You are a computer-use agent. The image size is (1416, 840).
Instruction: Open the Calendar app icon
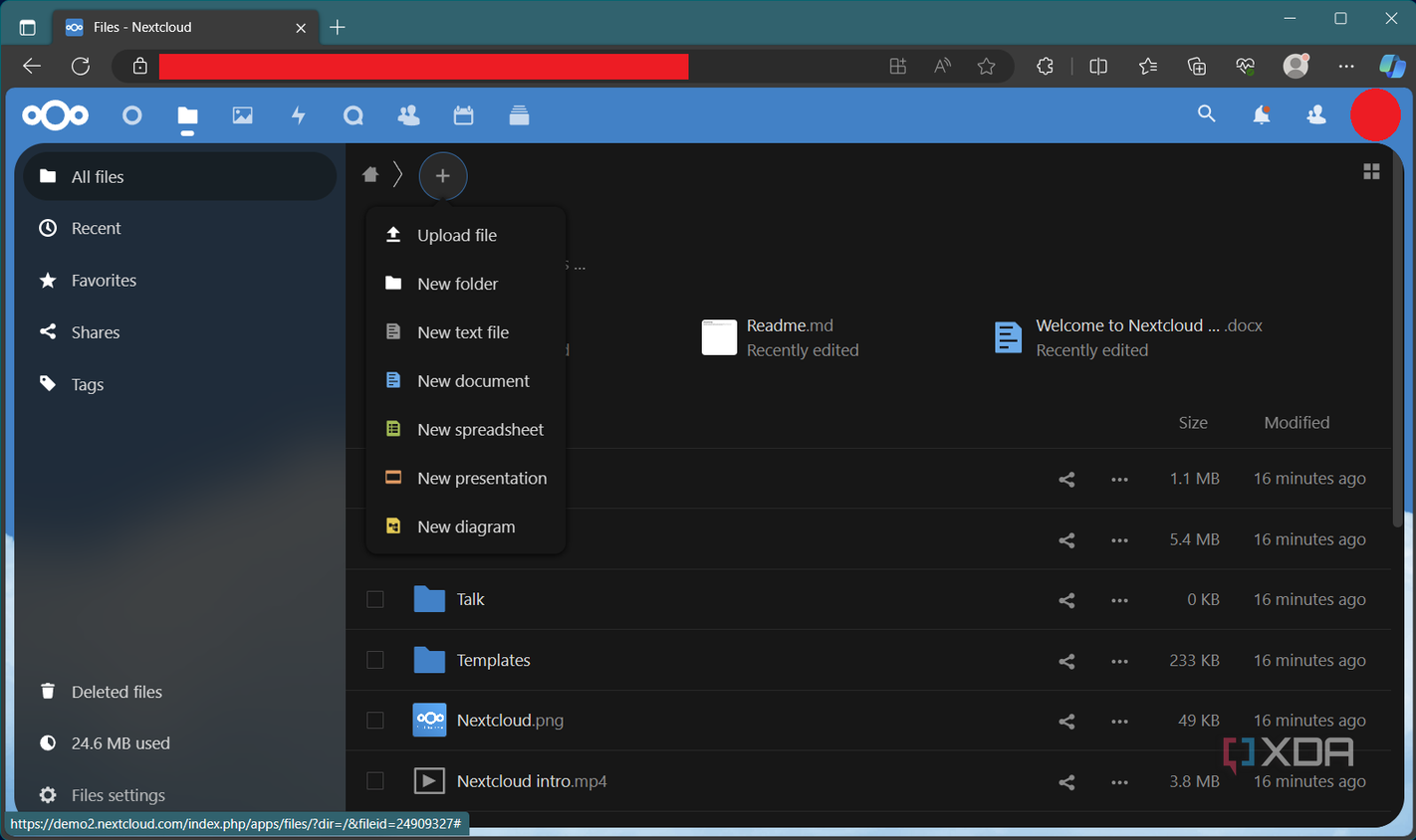463,115
